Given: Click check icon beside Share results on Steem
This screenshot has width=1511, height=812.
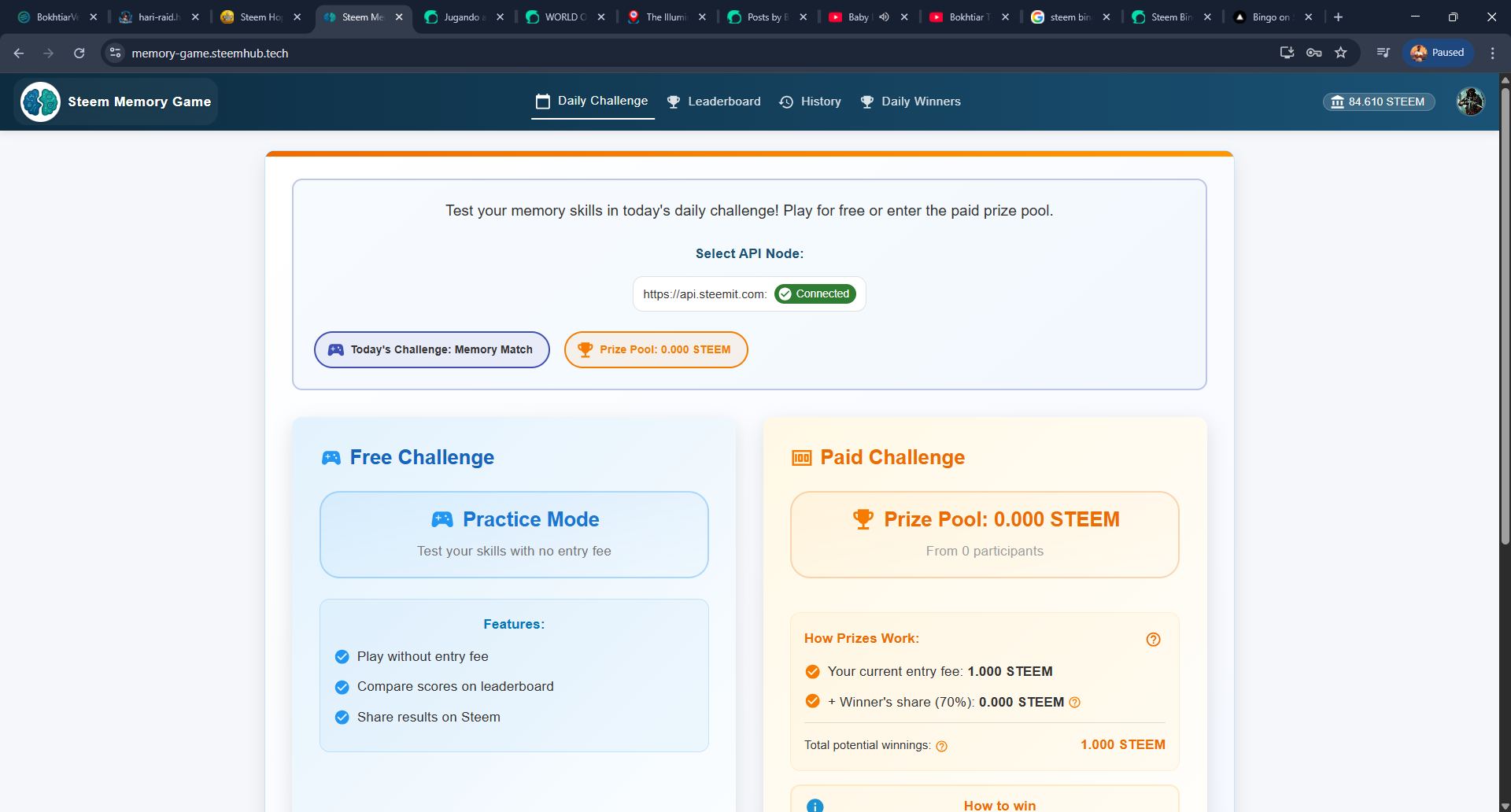Looking at the screenshot, I should (x=342, y=718).
